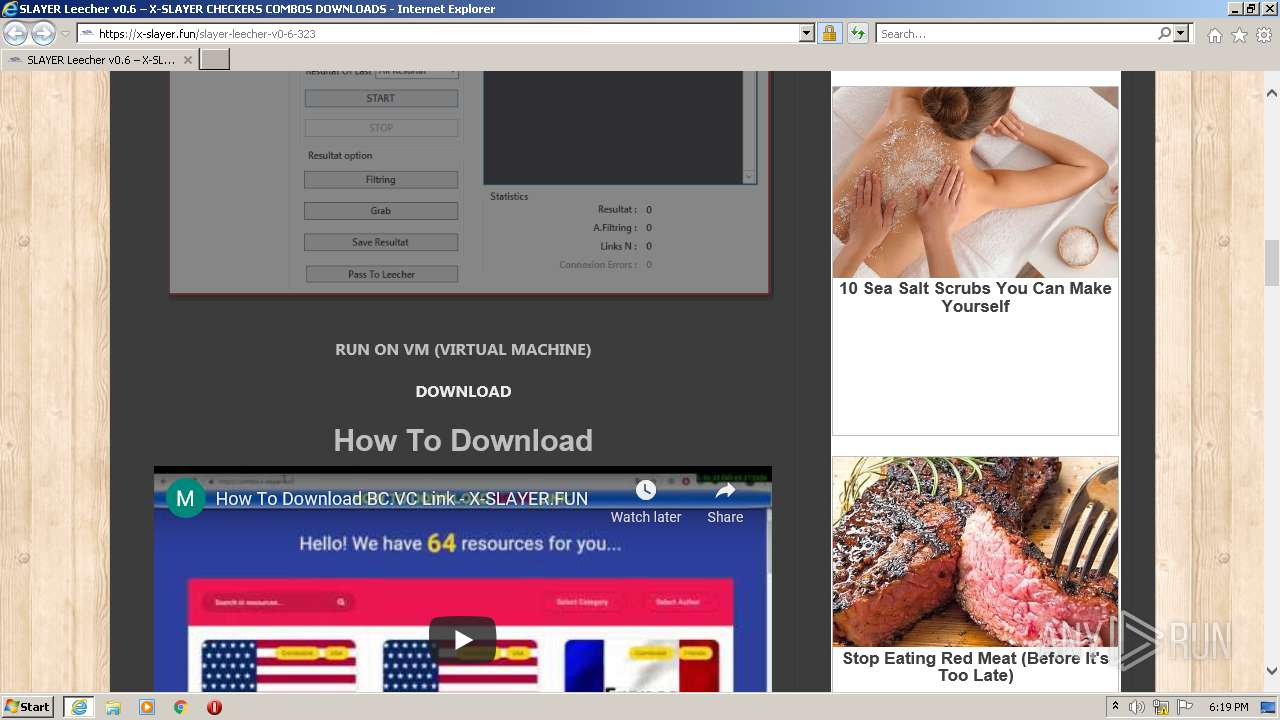The height and width of the screenshot is (720, 1280).
Task: Click Stop Eating Red Meat ad headline
Action: coord(975,667)
